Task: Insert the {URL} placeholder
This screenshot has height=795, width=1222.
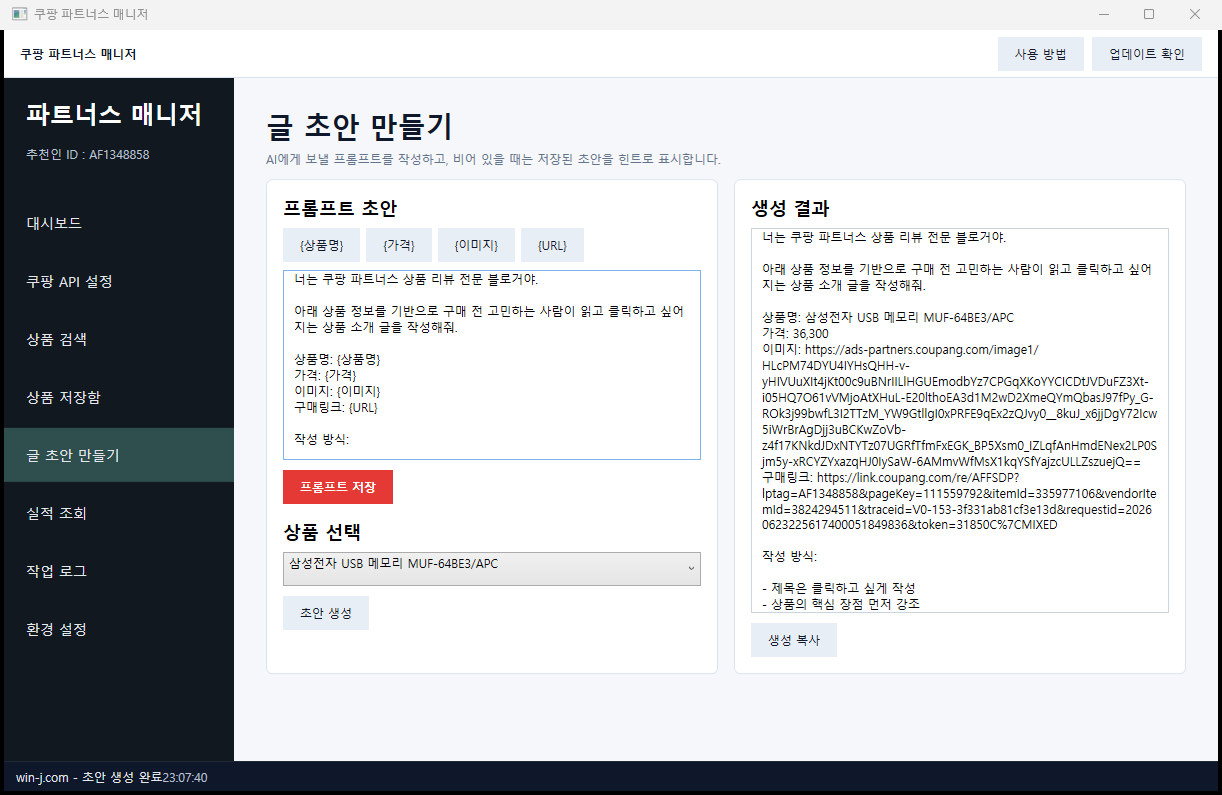Action: tap(552, 245)
